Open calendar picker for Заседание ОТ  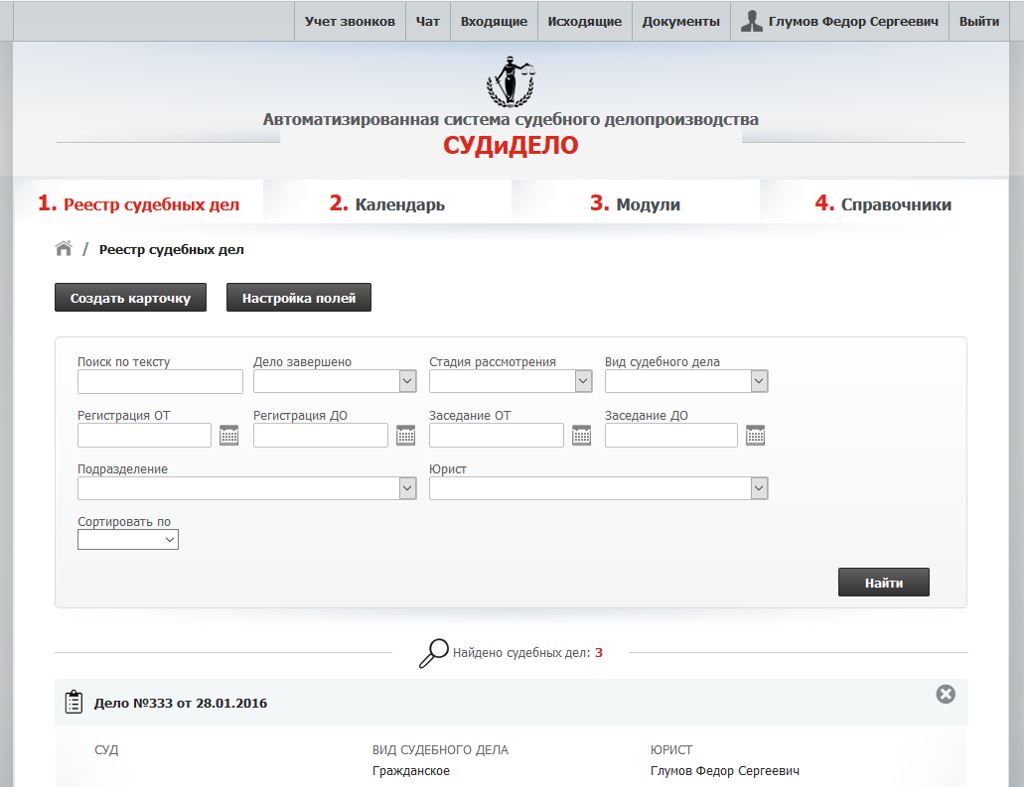click(581, 435)
